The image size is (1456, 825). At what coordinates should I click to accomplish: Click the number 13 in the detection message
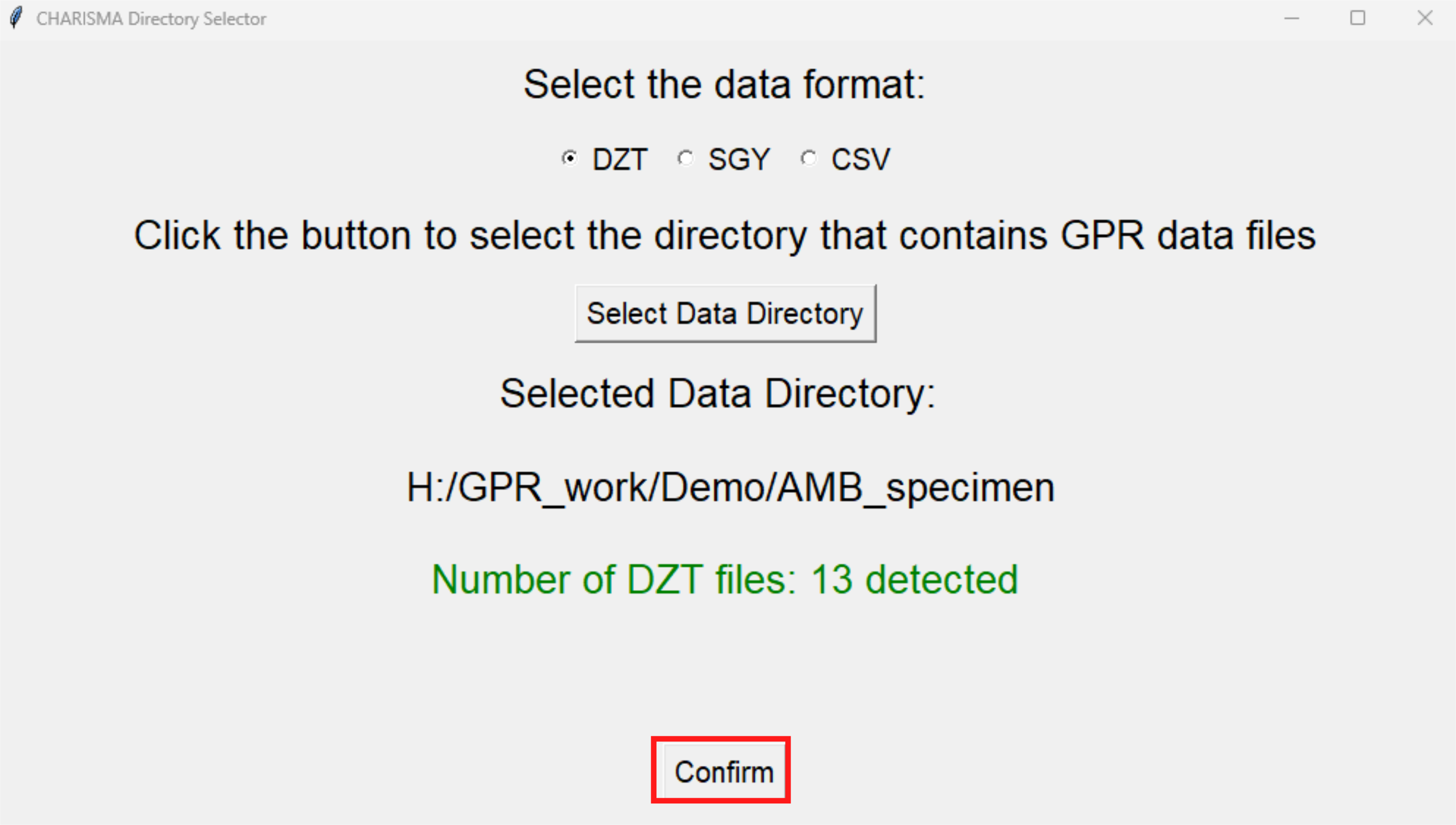831,580
